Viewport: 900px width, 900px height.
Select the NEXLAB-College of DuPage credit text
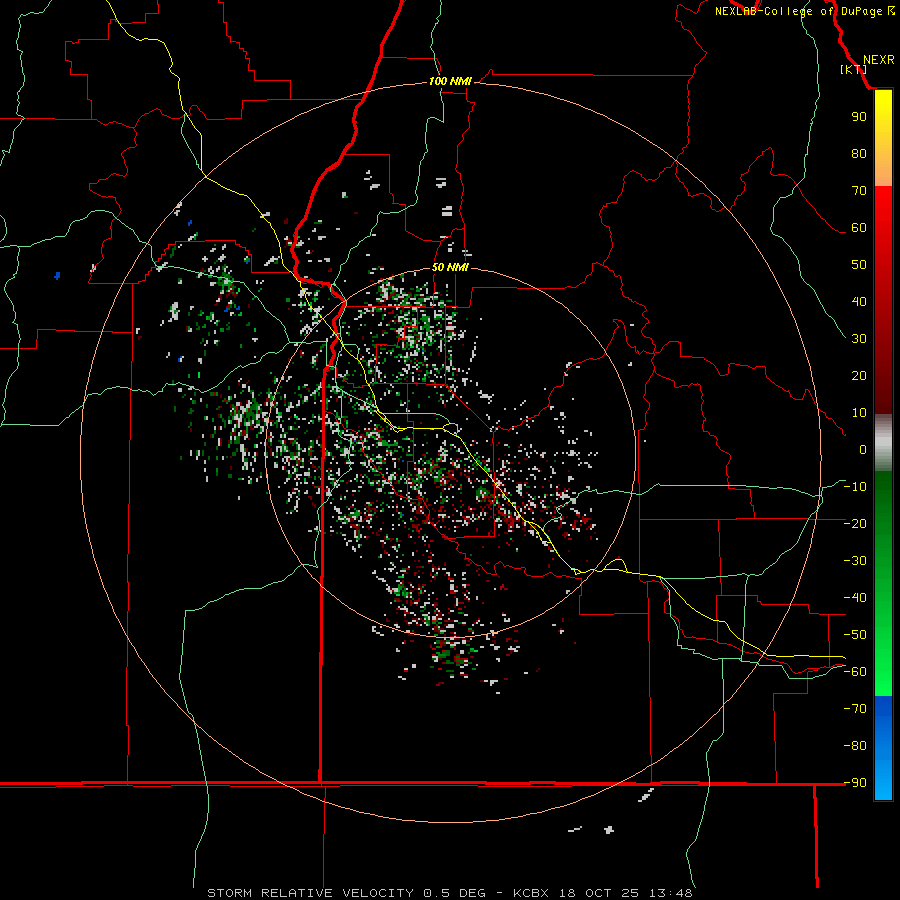click(x=798, y=11)
